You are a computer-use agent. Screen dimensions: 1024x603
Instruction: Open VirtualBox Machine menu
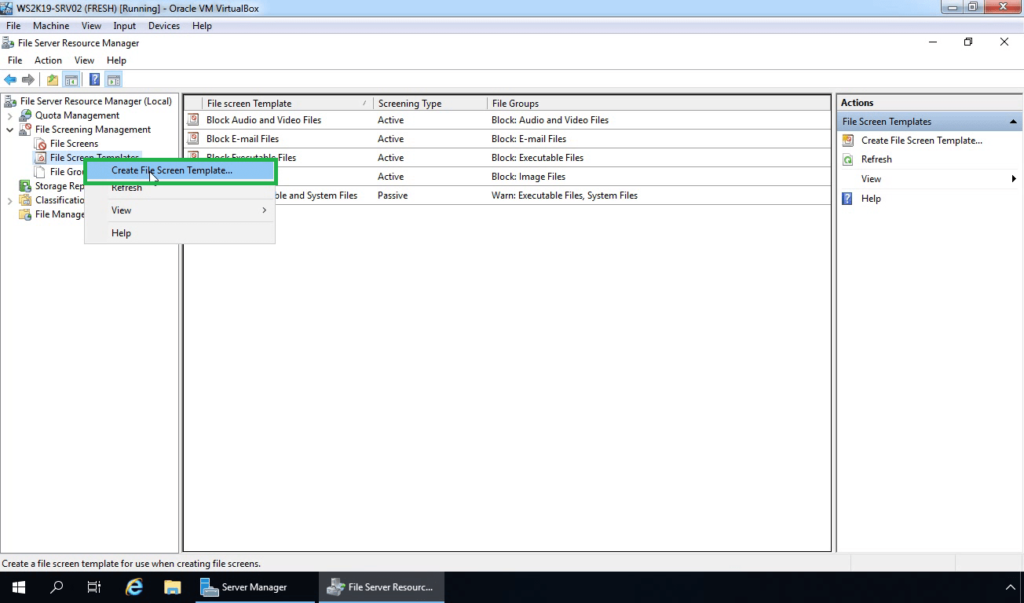click(x=51, y=25)
